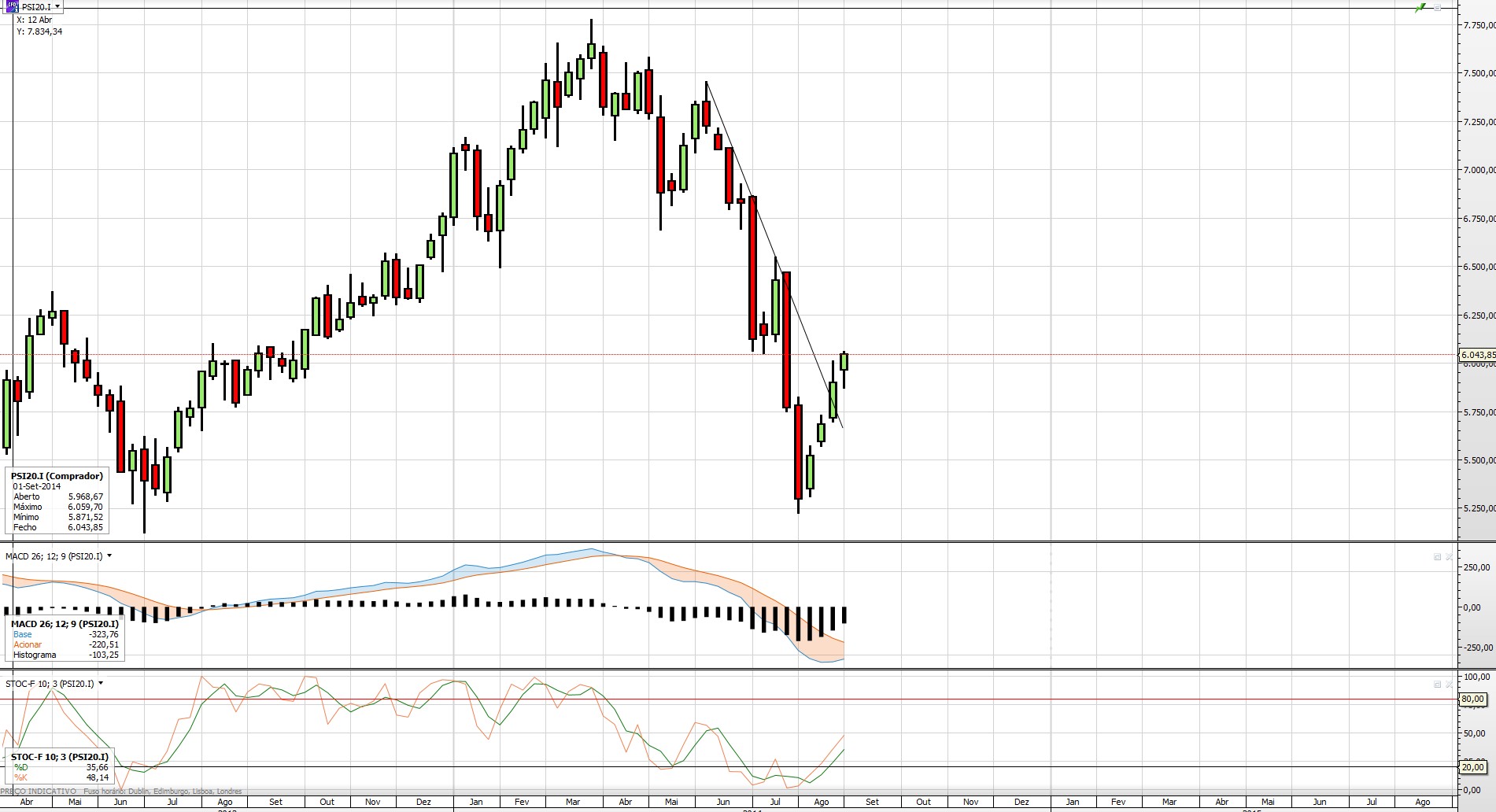Click the stochastic %D value 35,66
This screenshot has width=1496, height=812.
[x=98, y=767]
